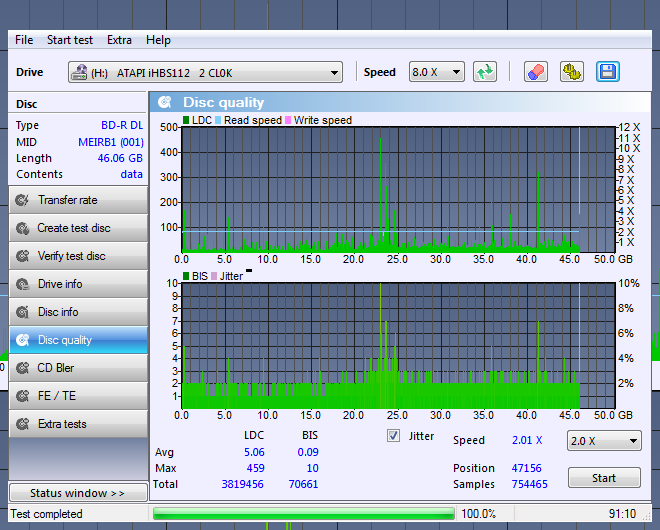Open the Help menu

click(158, 40)
